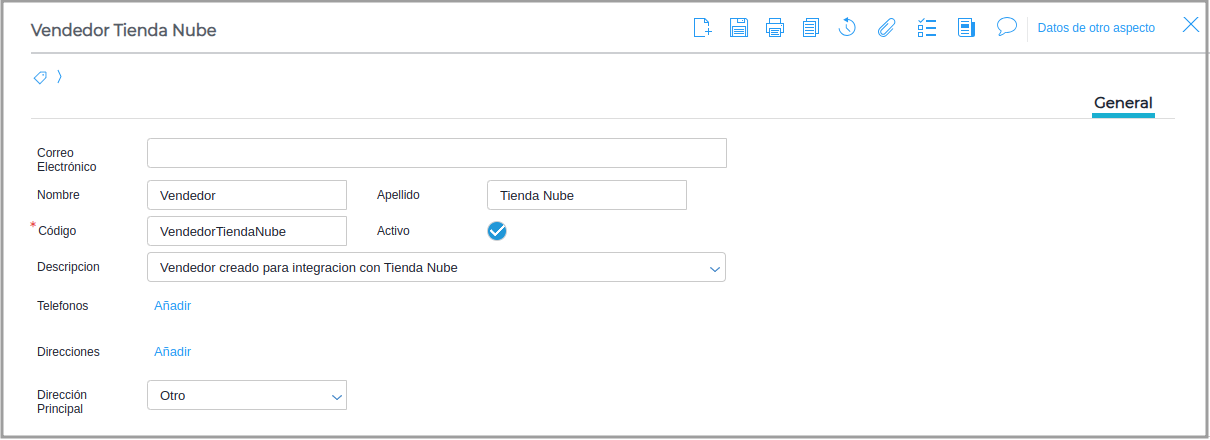Click Añadir next to Direcciones
The image size is (1210, 440).
(x=172, y=352)
